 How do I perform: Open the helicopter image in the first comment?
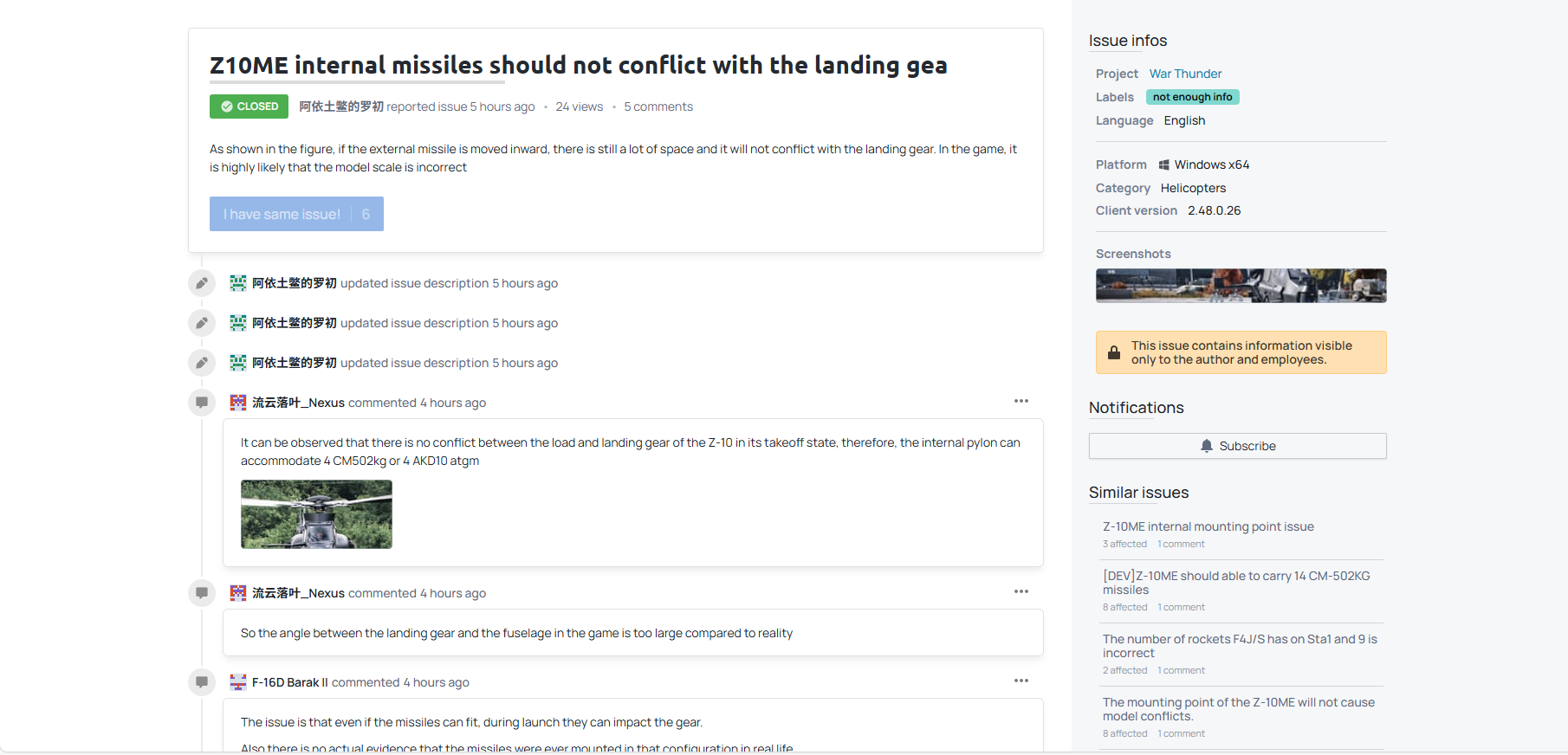point(316,514)
